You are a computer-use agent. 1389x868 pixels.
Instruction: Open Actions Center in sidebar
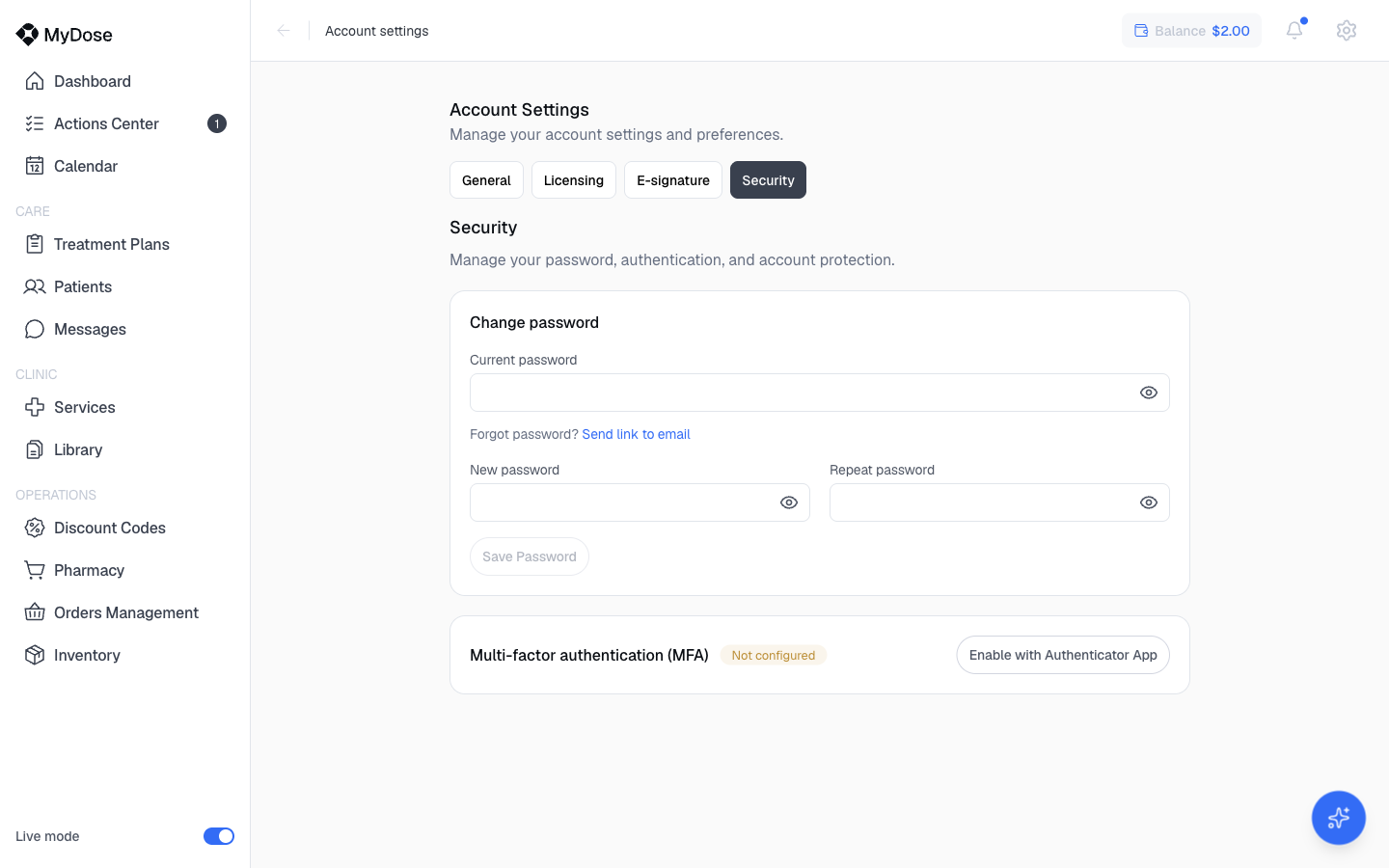point(125,123)
